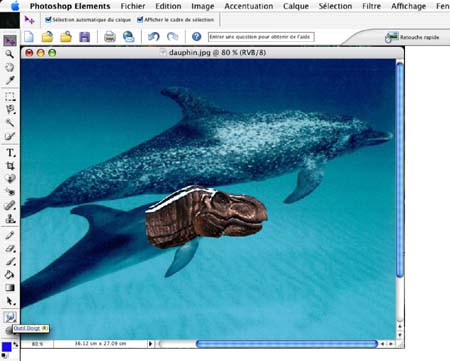Select the Crop tool
The width and height of the screenshot is (450, 361).
[10, 166]
